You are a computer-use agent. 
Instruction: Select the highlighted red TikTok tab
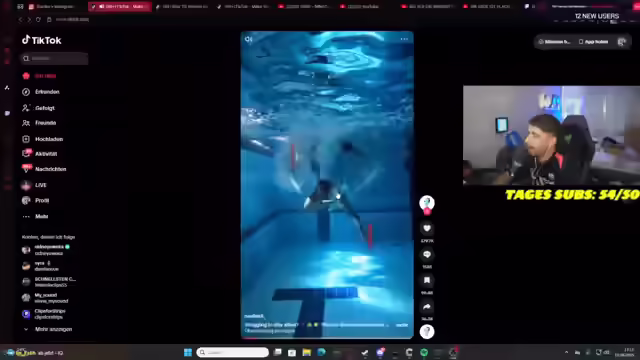(120, 7)
